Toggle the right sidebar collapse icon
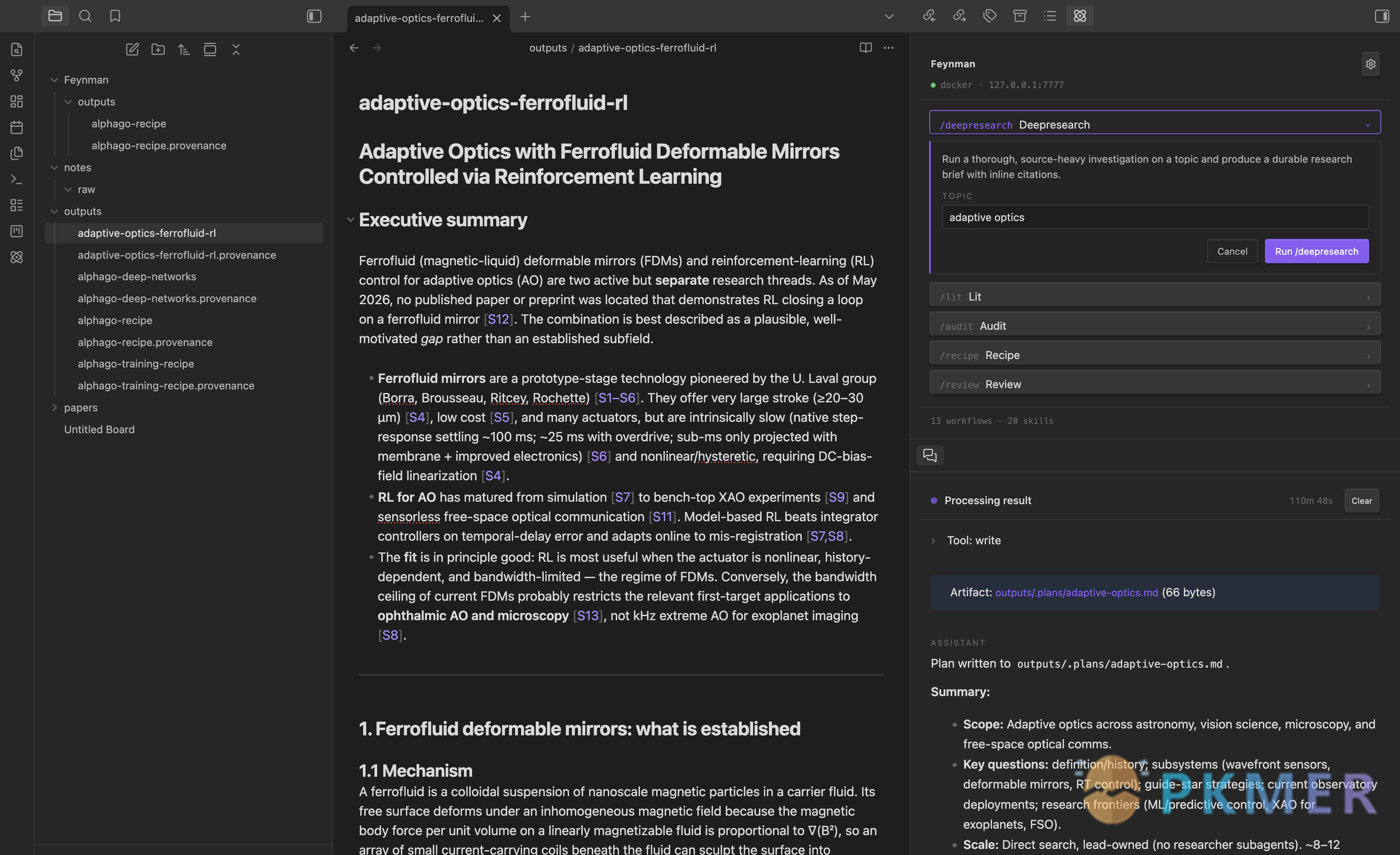The image size is (1400, 855). point(1381,16)
